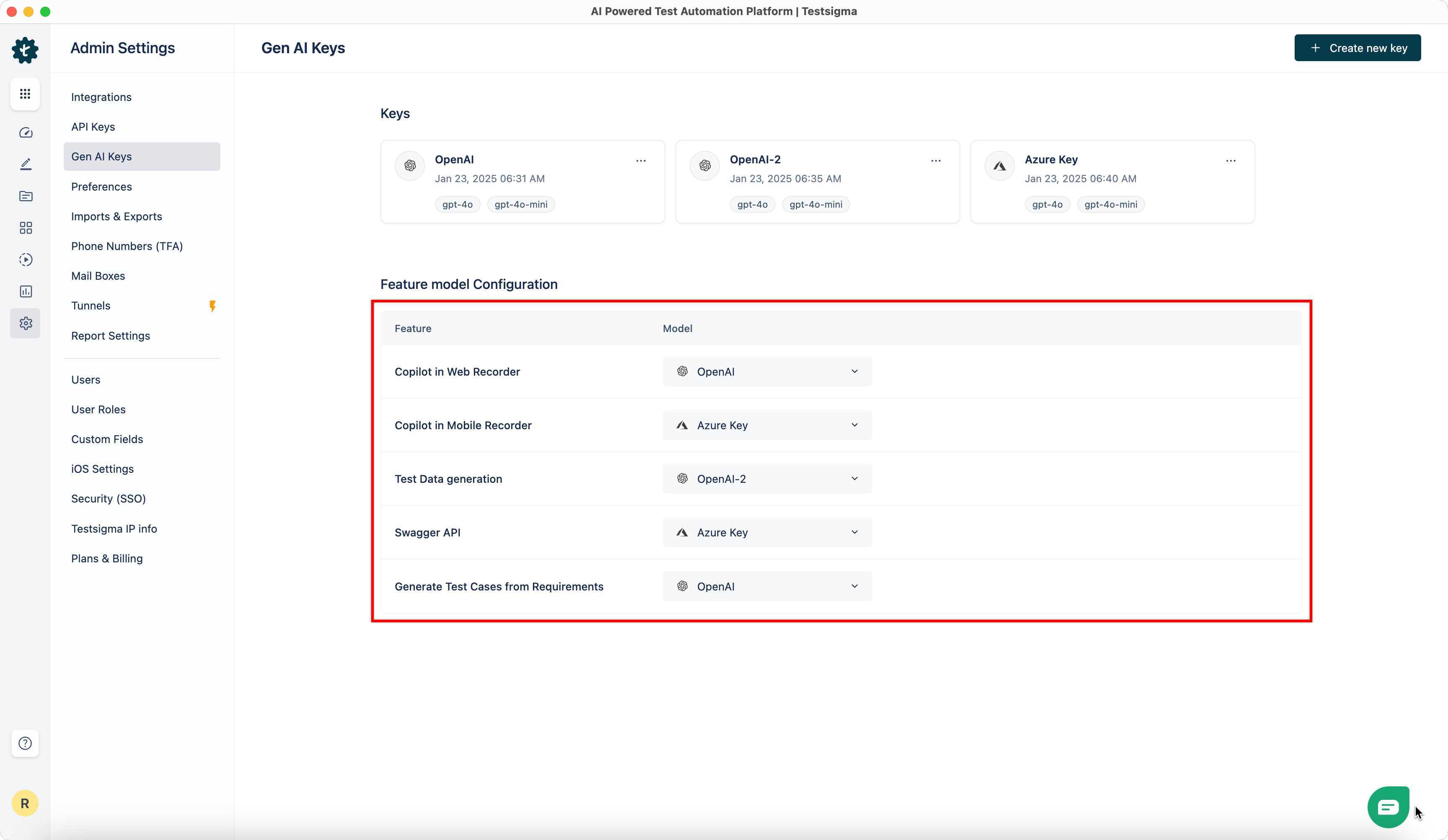The image size is (1448, 840).
Task: Open the reports chart sidebar icon
Action: pyautogui.click(x=25, y=291)
